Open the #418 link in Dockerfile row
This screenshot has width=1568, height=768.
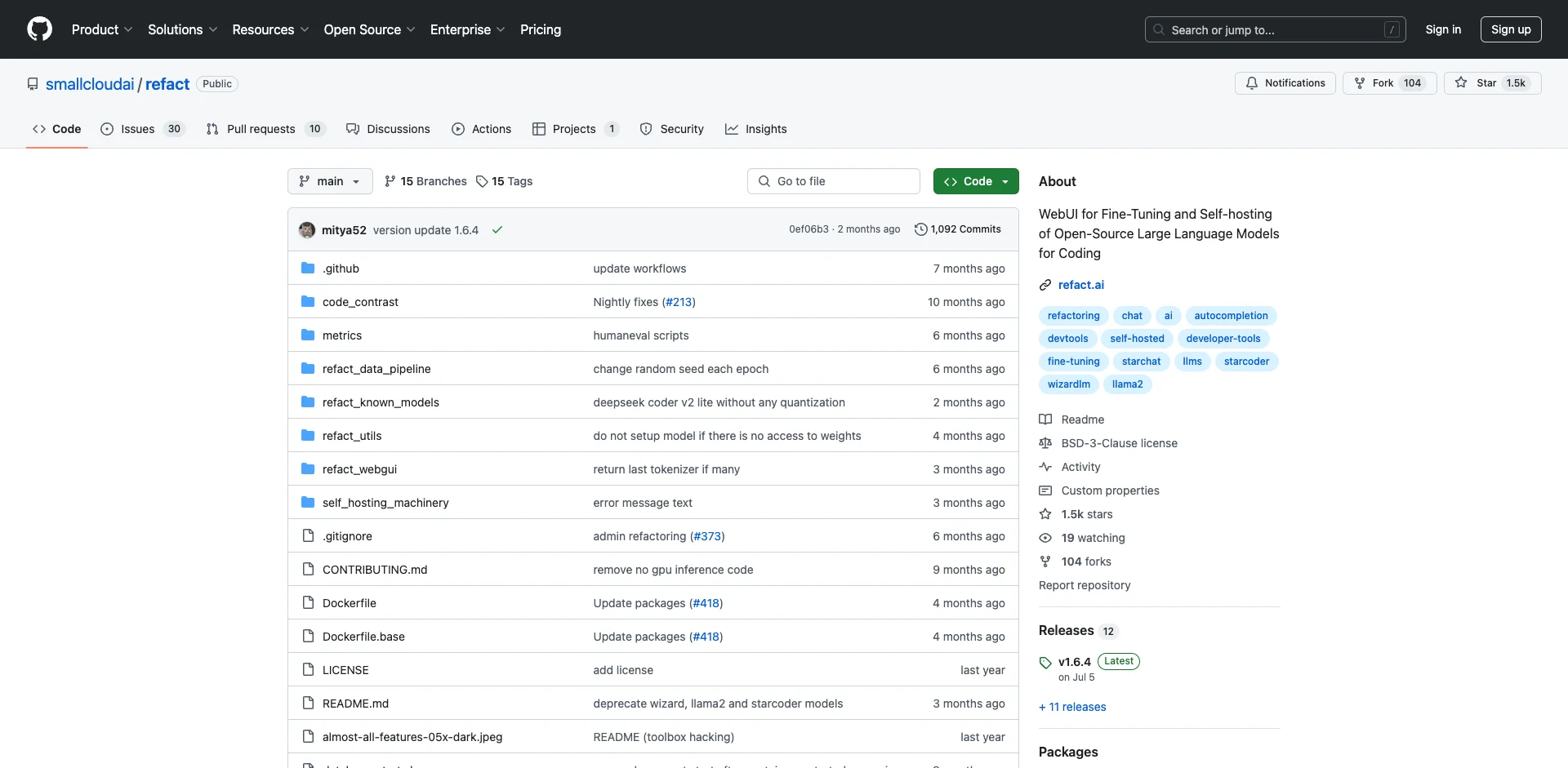point(706,603)
